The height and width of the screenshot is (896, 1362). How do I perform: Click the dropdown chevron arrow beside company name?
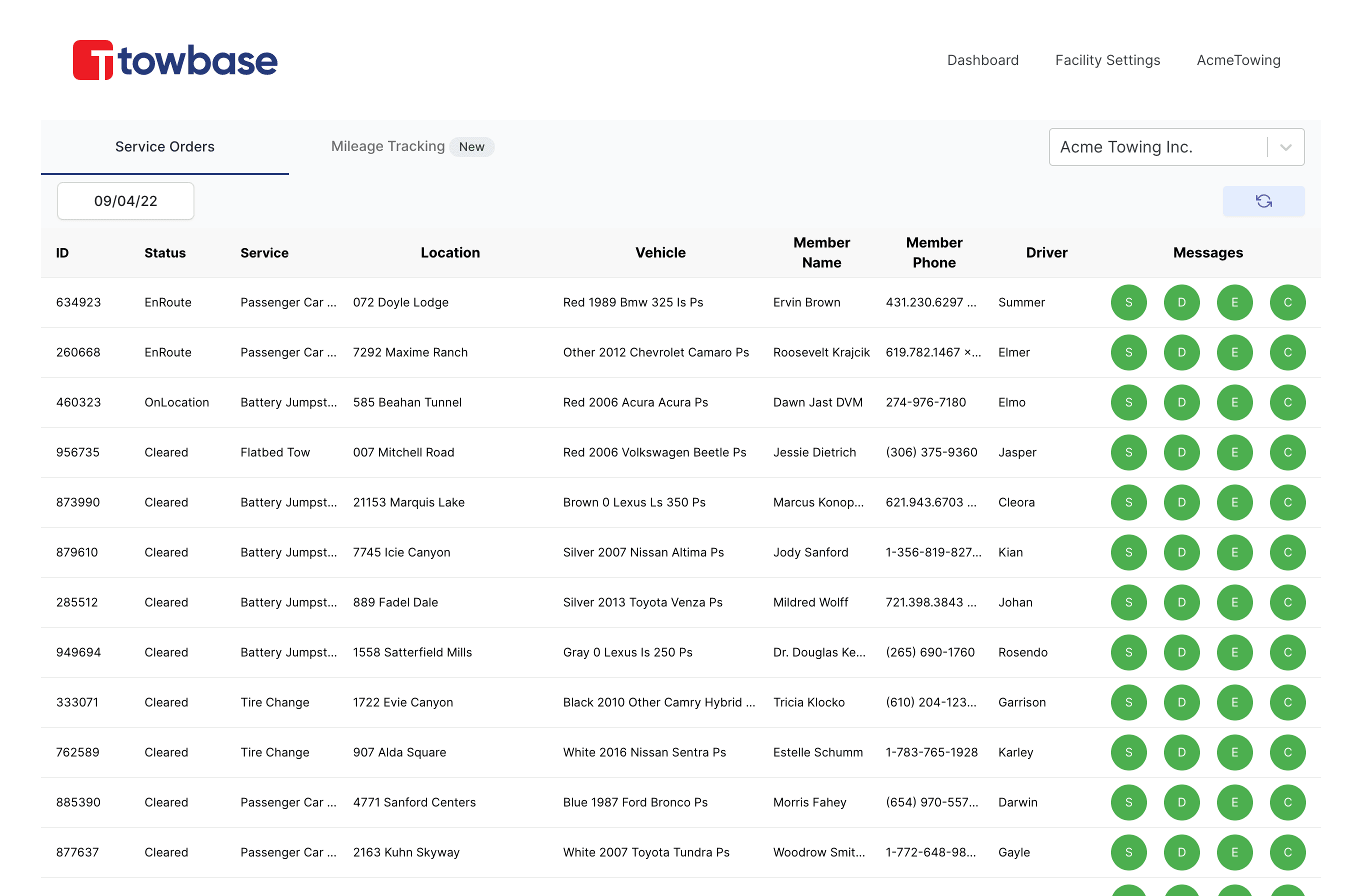coord(1285,147)
